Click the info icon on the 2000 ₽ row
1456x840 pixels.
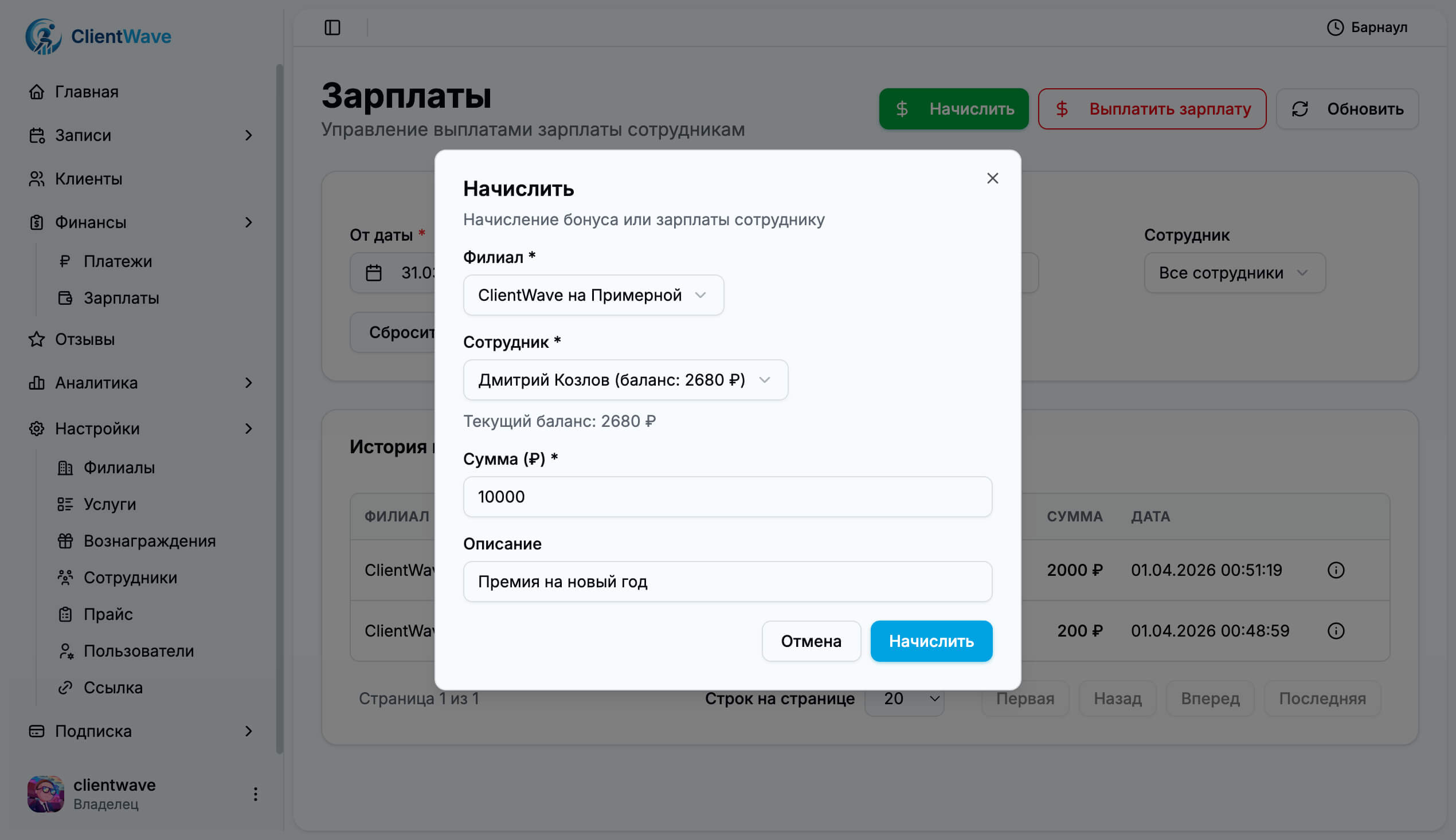1337,570
